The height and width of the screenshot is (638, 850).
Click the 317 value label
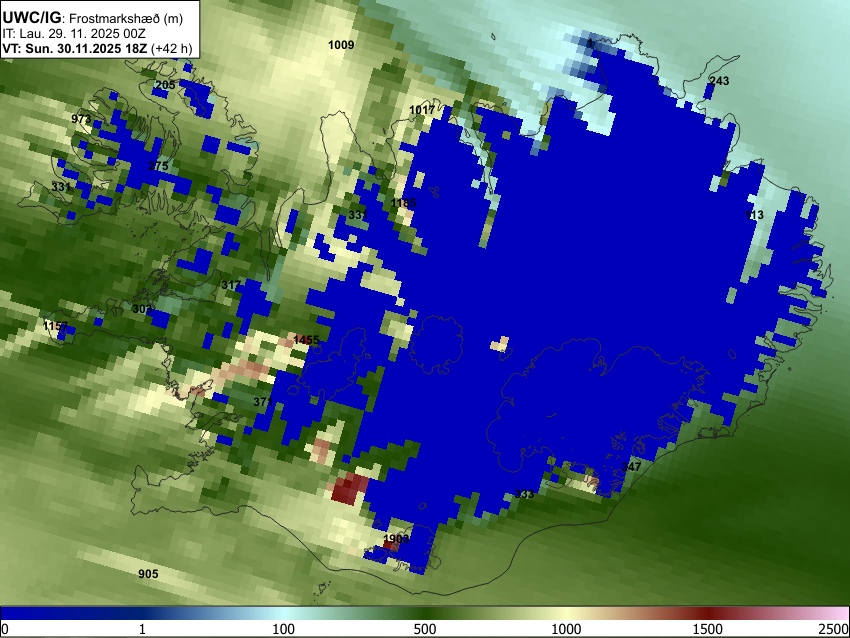(x=231, y=285)
